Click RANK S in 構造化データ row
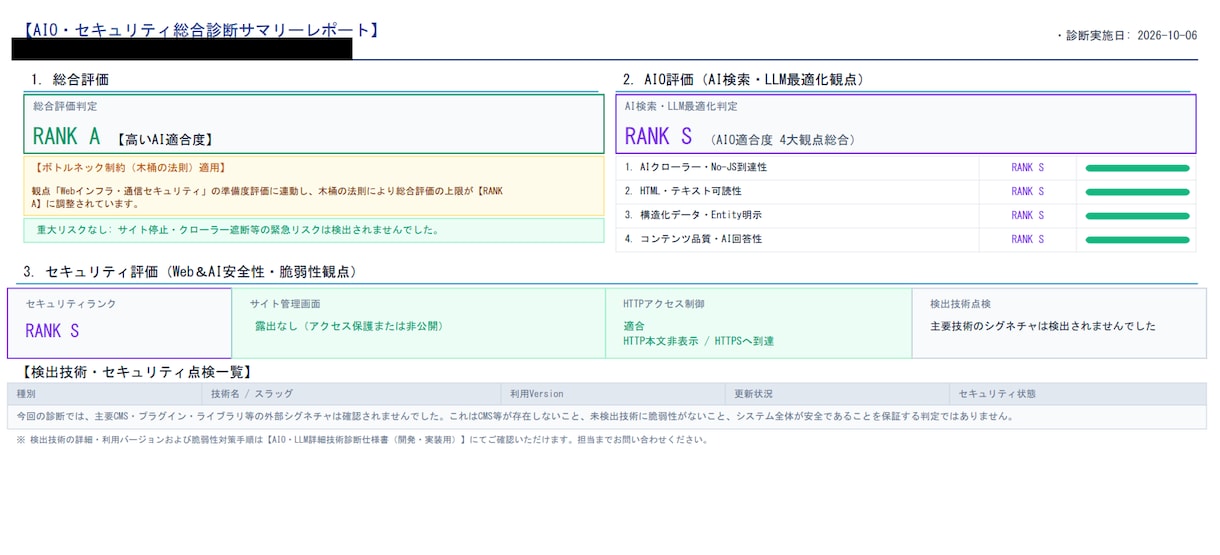This screenshot has width=1220, height=555. point(1027,215)
